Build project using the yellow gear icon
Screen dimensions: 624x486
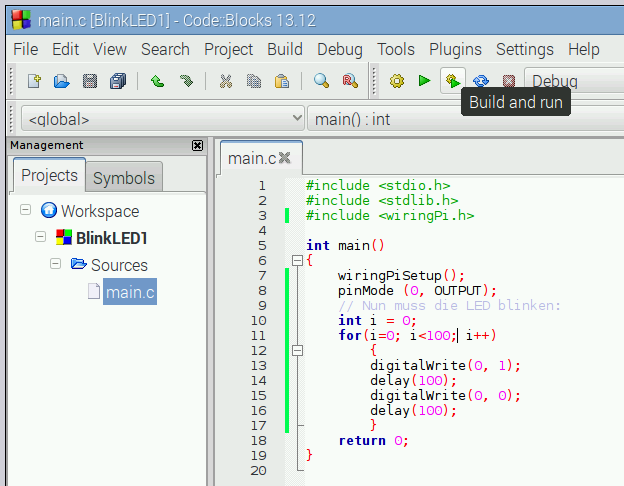pyautogui.click(x=397, y=81)
